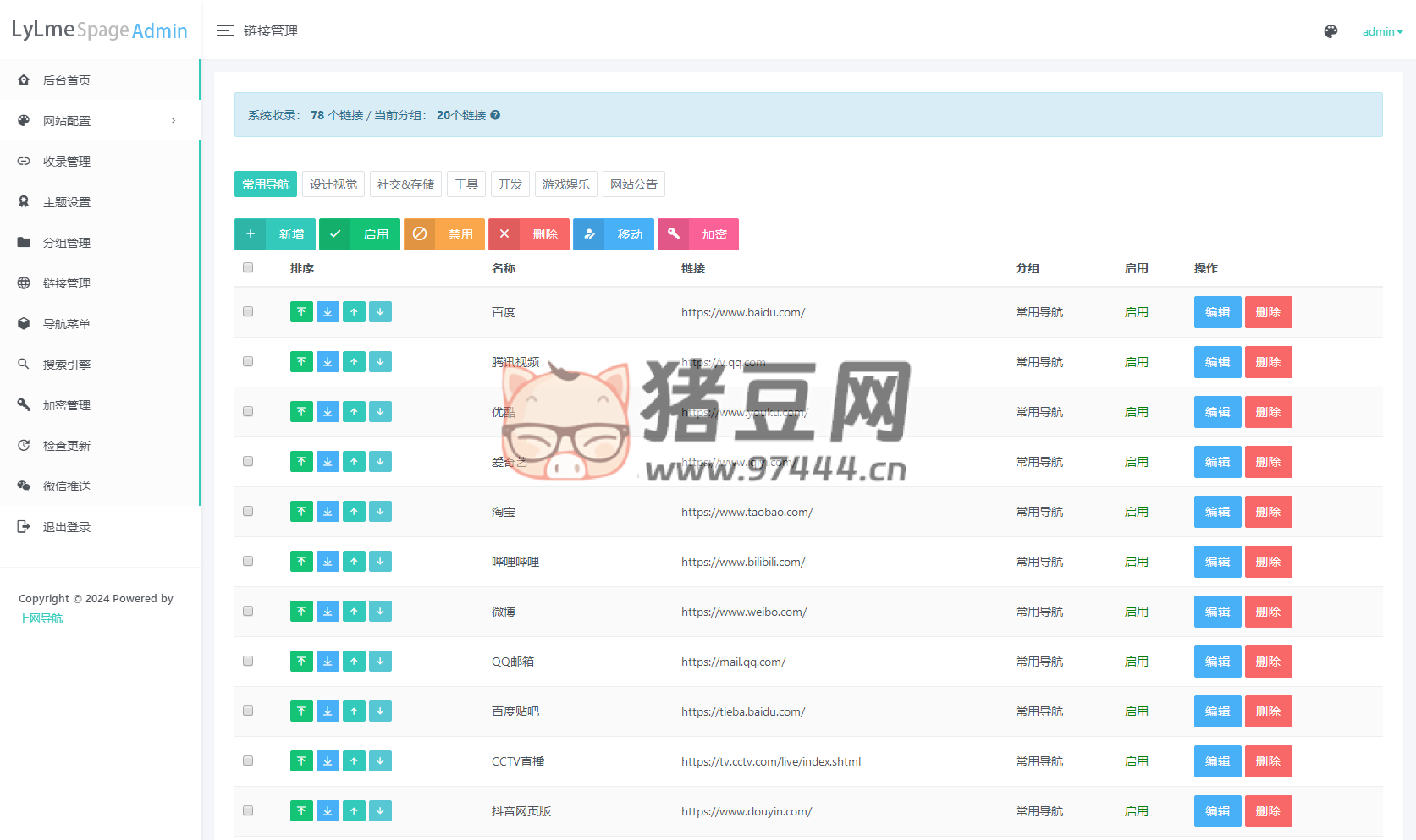1416x840 pixels.
Task: Click the 新增 button to add link
Action: point(274,234)
